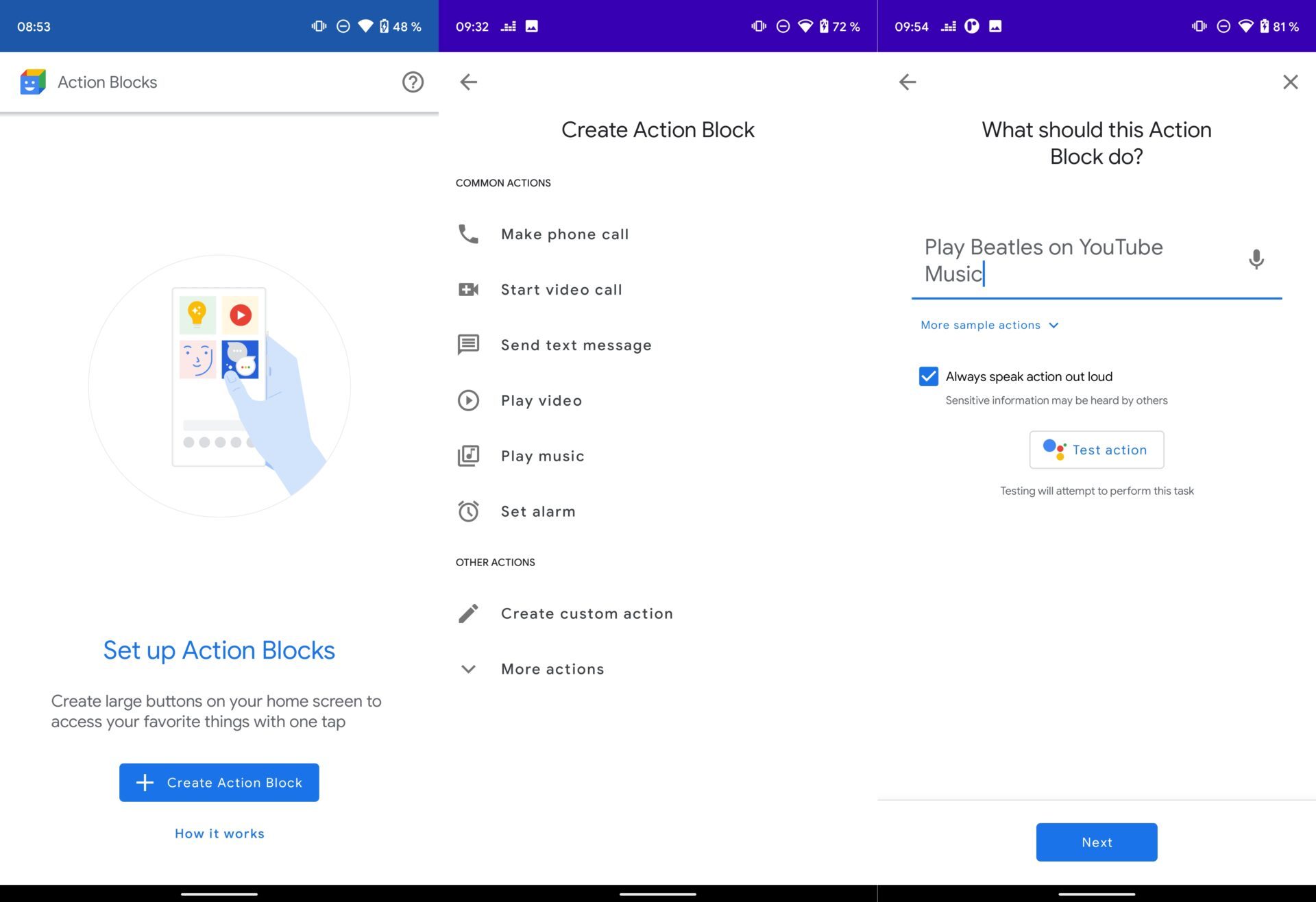Tap the microphone voice input icon
Image resolution: width=1316 pixels, height=902 pixels.
1256,260
